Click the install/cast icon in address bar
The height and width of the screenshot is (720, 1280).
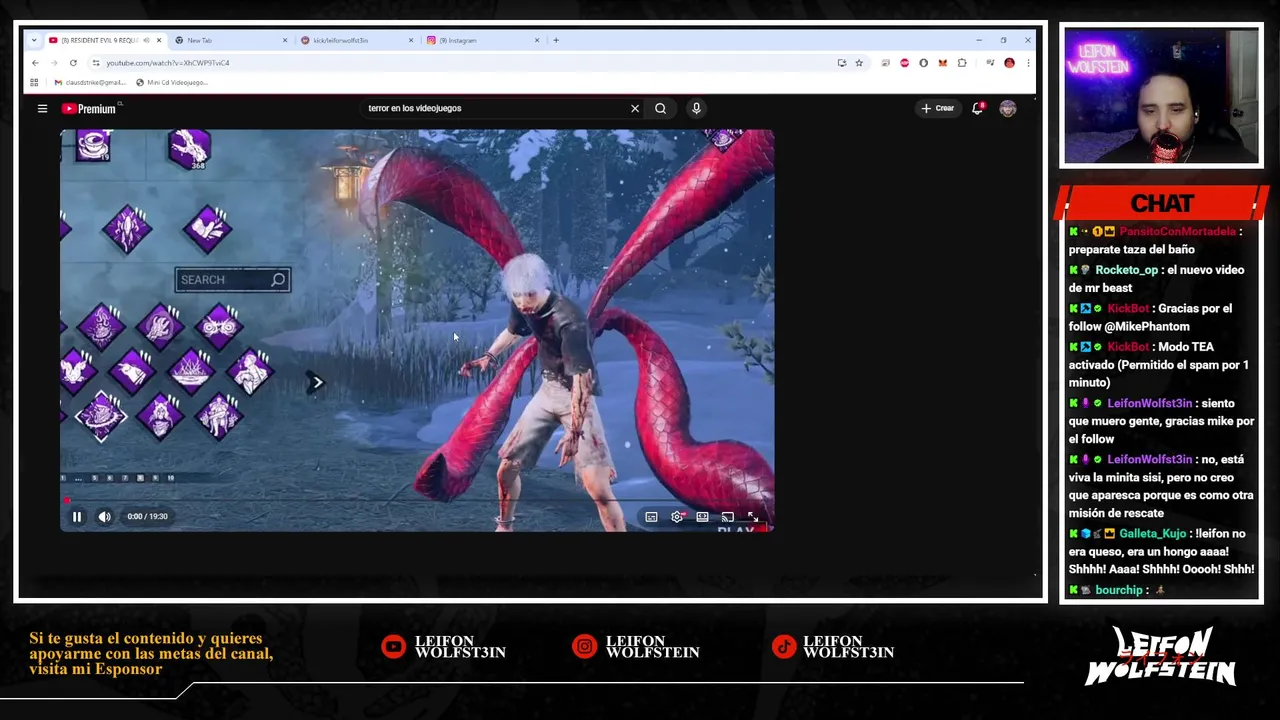pyautogui.click(x=842, y=63)
